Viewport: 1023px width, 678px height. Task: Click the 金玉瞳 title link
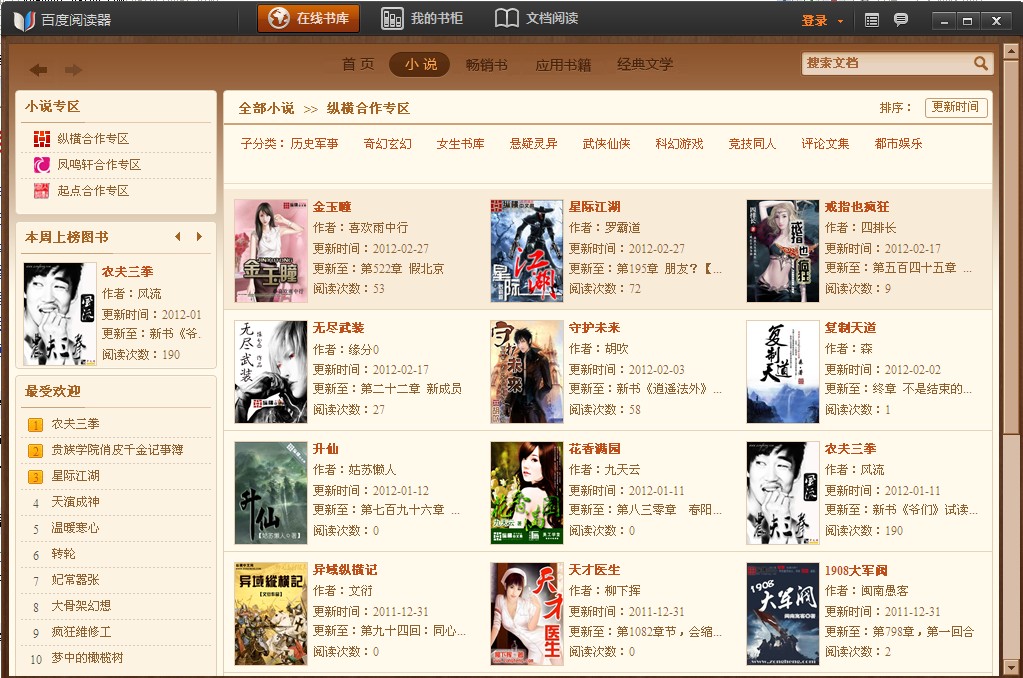(332, 207)
